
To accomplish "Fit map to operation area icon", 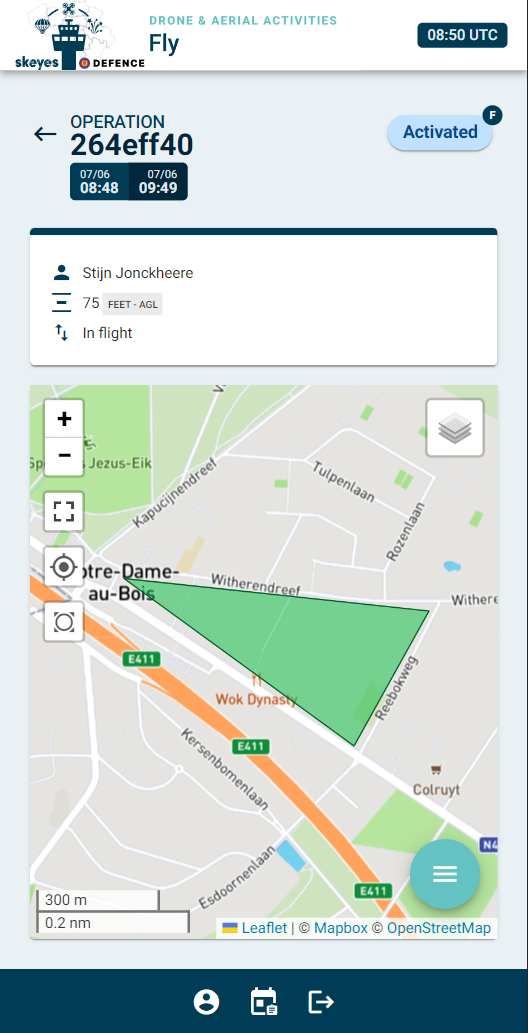I will tap(64, 621).
